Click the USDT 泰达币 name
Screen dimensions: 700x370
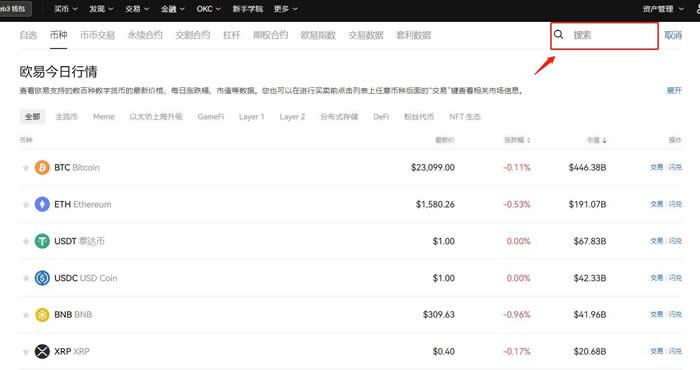click(x=79, y=241)
